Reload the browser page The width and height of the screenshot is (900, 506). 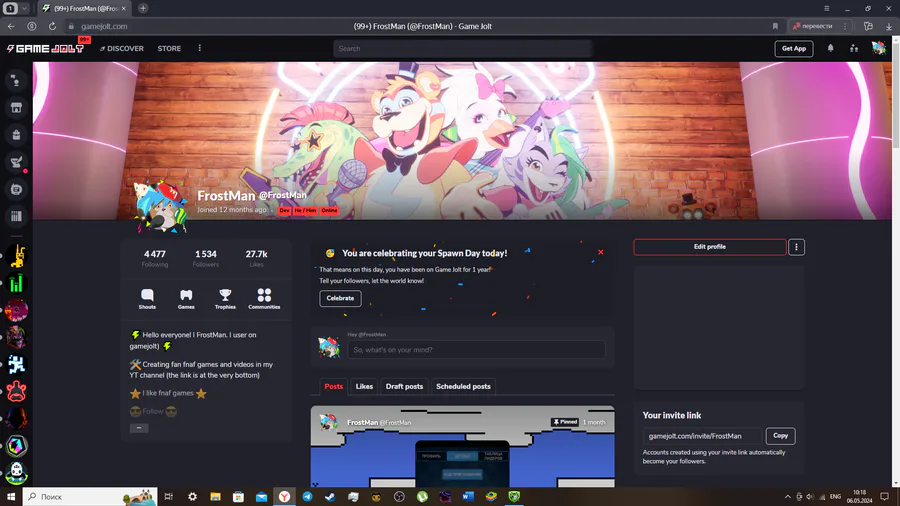(52, 26)
